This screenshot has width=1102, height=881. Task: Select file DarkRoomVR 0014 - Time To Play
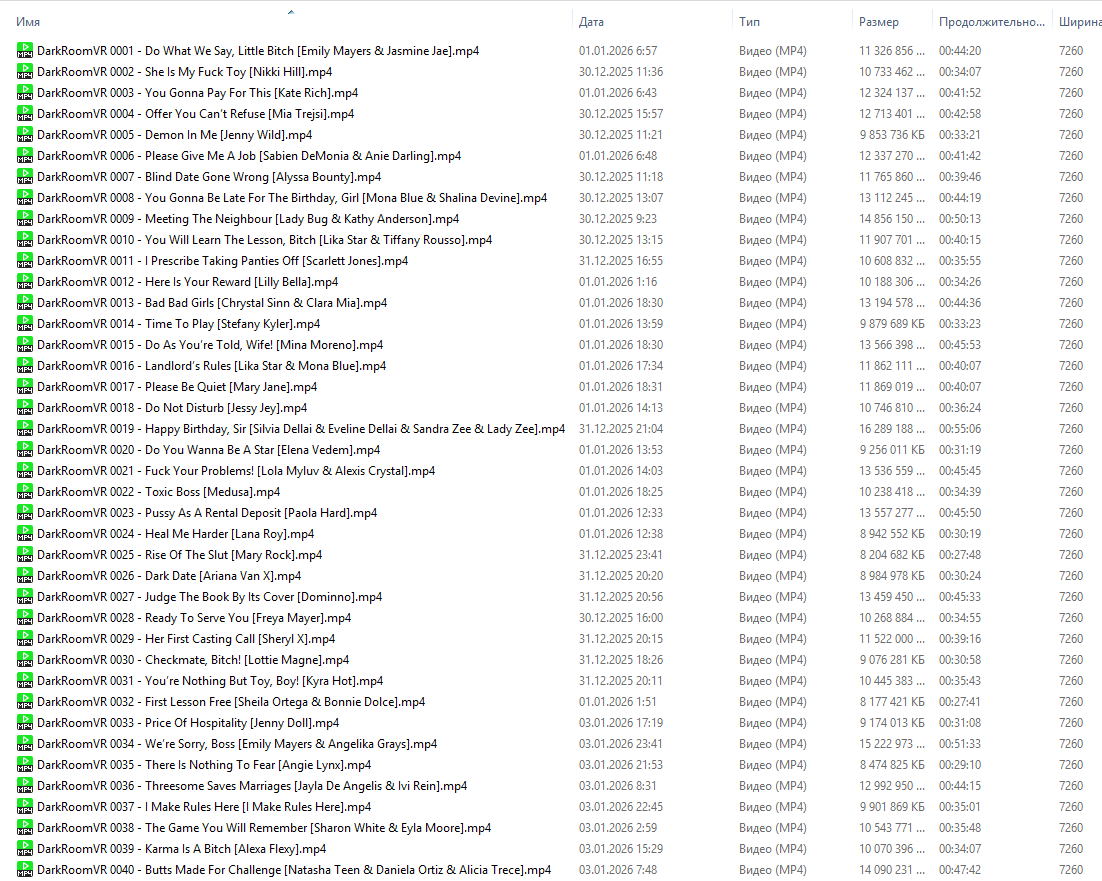[179, 324]
